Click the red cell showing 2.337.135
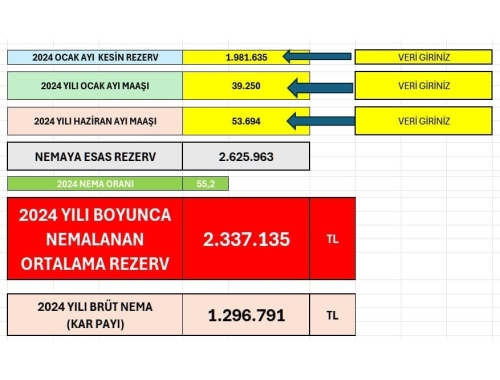The width and height of the screenshot is (500, 380). coord(246,239)
